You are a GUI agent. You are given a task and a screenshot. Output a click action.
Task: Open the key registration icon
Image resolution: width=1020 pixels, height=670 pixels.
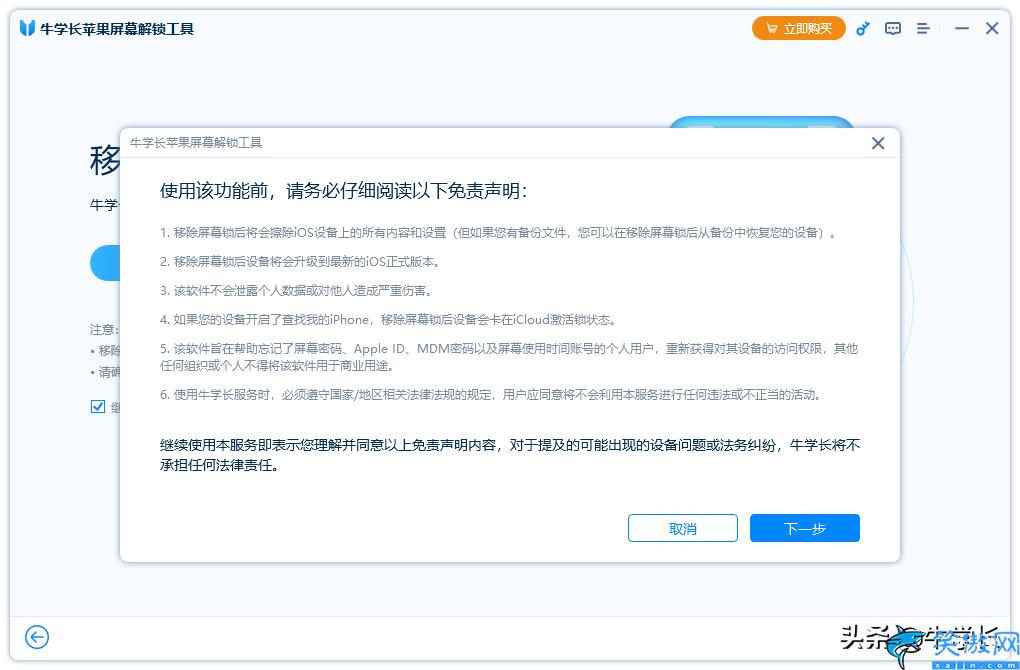863,28
